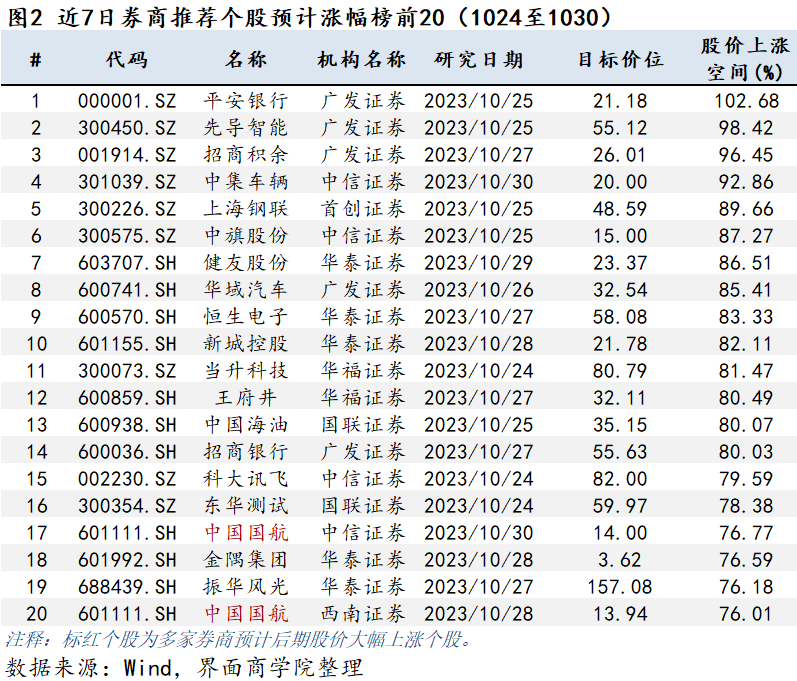Select the name 新城控股
The width and height of the screenshot is (797, 681).
[246, 344]
